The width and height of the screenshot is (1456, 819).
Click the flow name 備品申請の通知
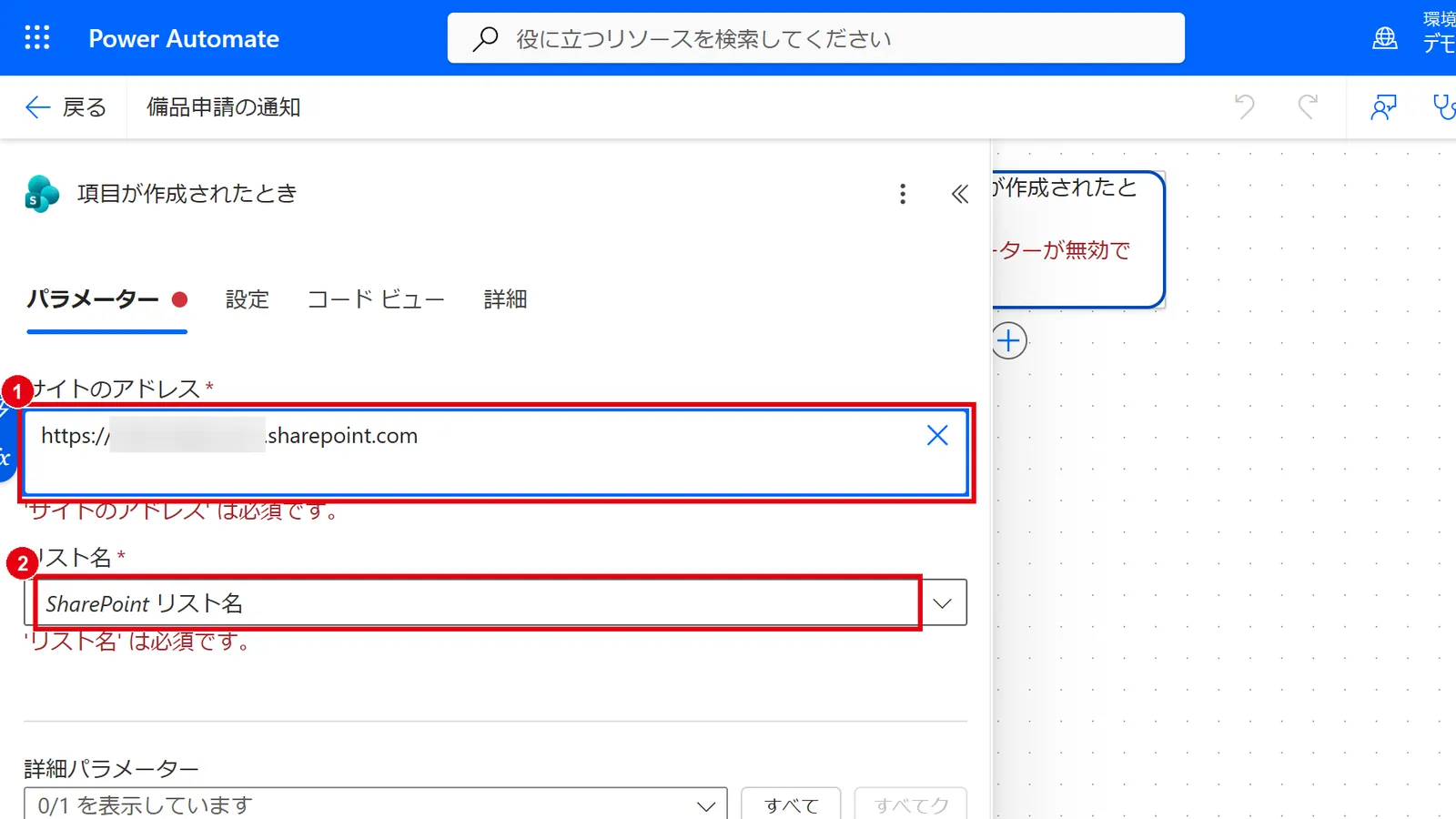[224, 107]
